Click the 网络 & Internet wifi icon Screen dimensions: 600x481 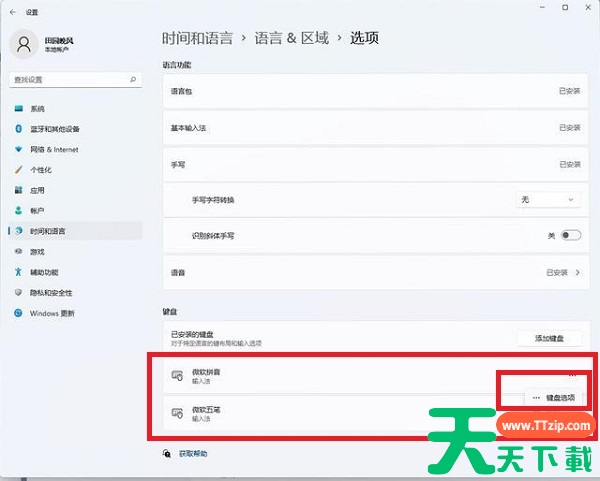[18, 149]
